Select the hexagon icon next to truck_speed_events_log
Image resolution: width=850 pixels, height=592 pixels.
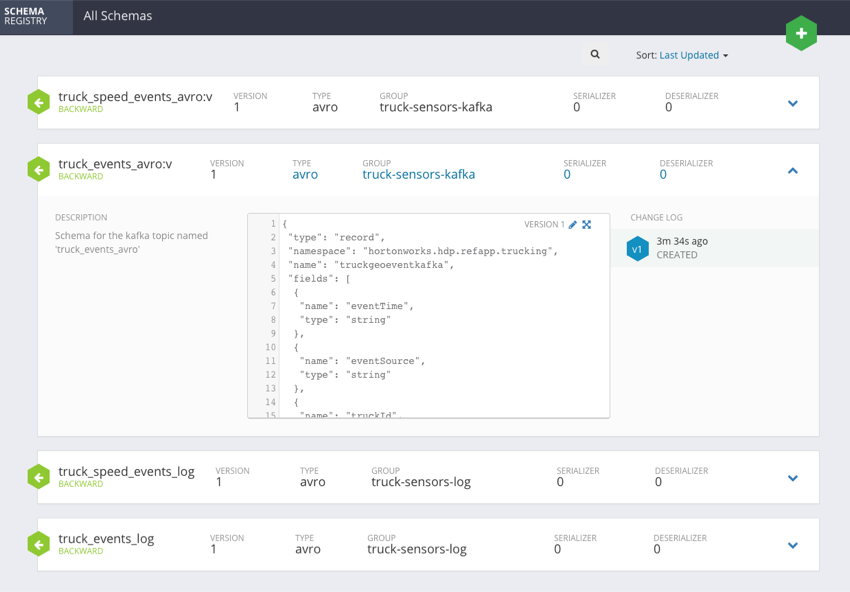tap(38, 477)
